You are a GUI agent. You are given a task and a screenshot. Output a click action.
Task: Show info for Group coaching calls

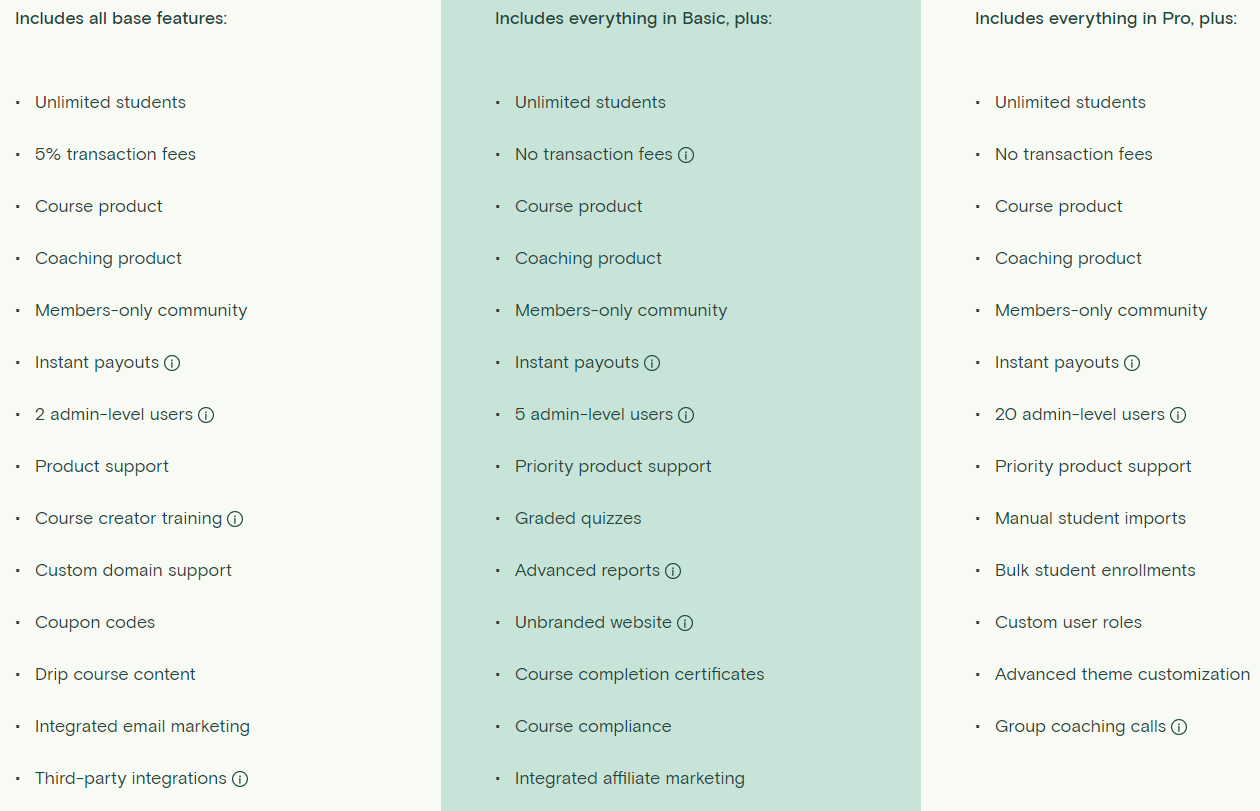point(1179,727)
